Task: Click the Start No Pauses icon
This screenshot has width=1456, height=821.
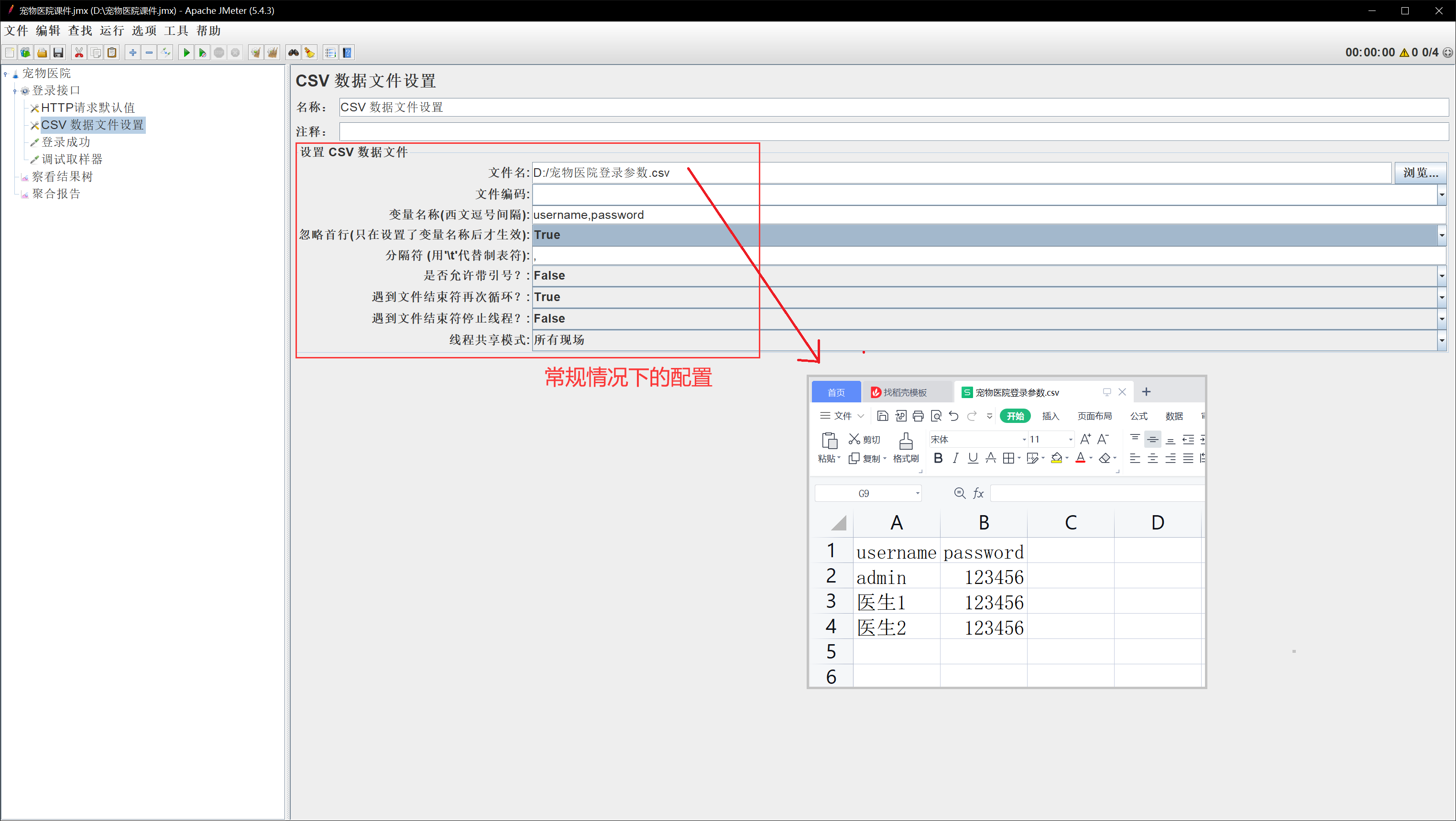Action: (x=202, y=53)
